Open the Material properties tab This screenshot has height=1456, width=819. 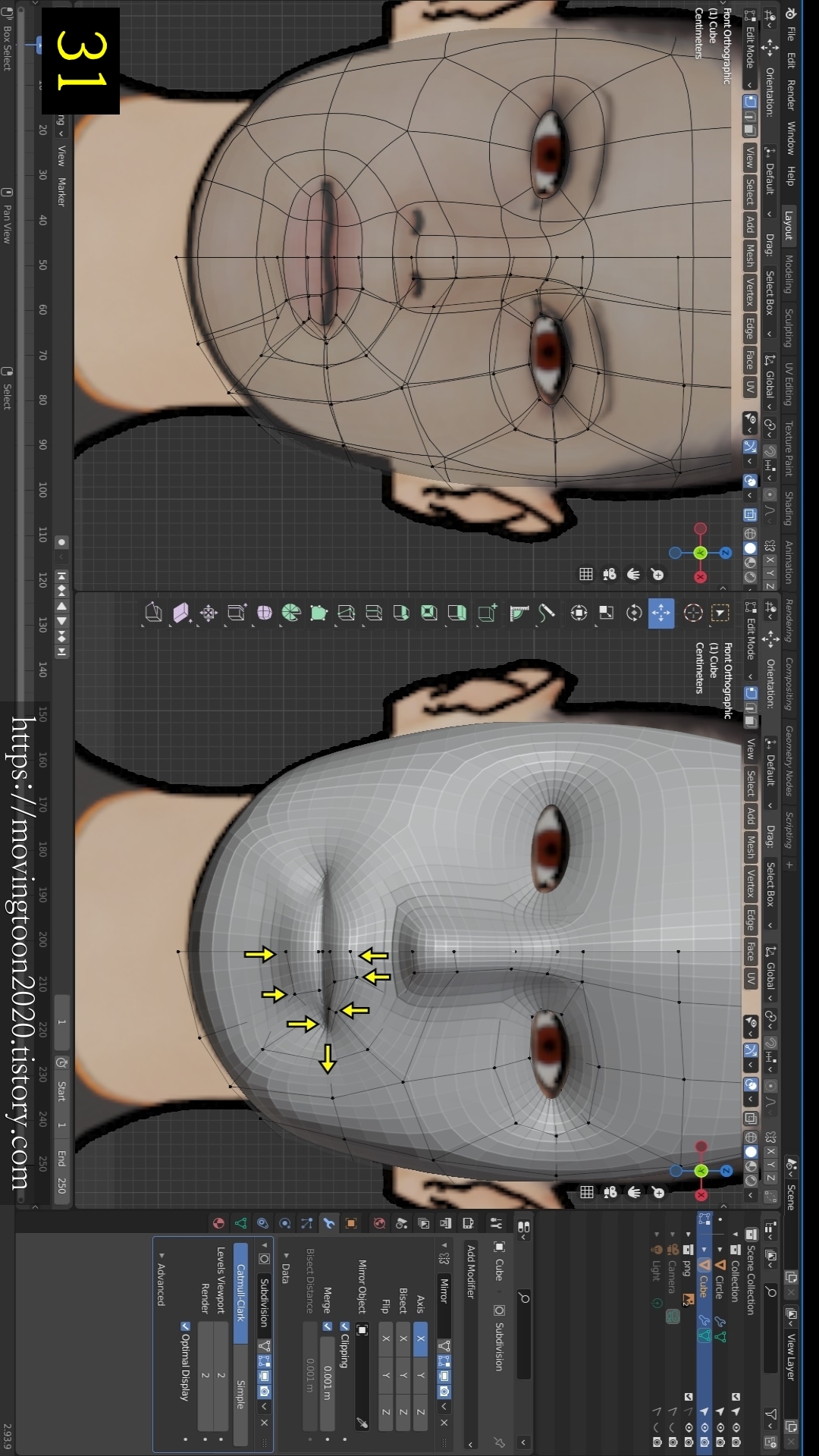[x=218, y=1223]
